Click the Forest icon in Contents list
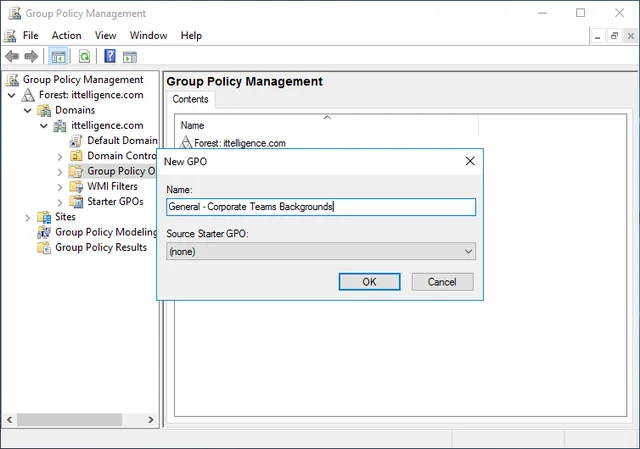This screenshot has width=640, height=449. tap(186, 142)
